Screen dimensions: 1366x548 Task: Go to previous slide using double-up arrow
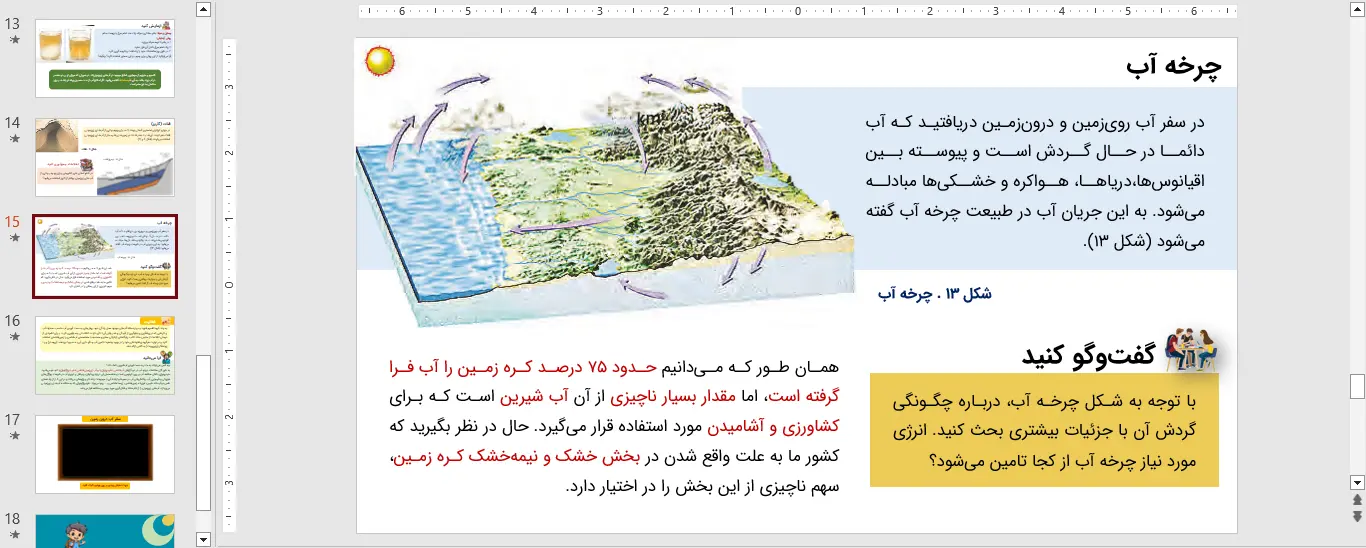1357,499
